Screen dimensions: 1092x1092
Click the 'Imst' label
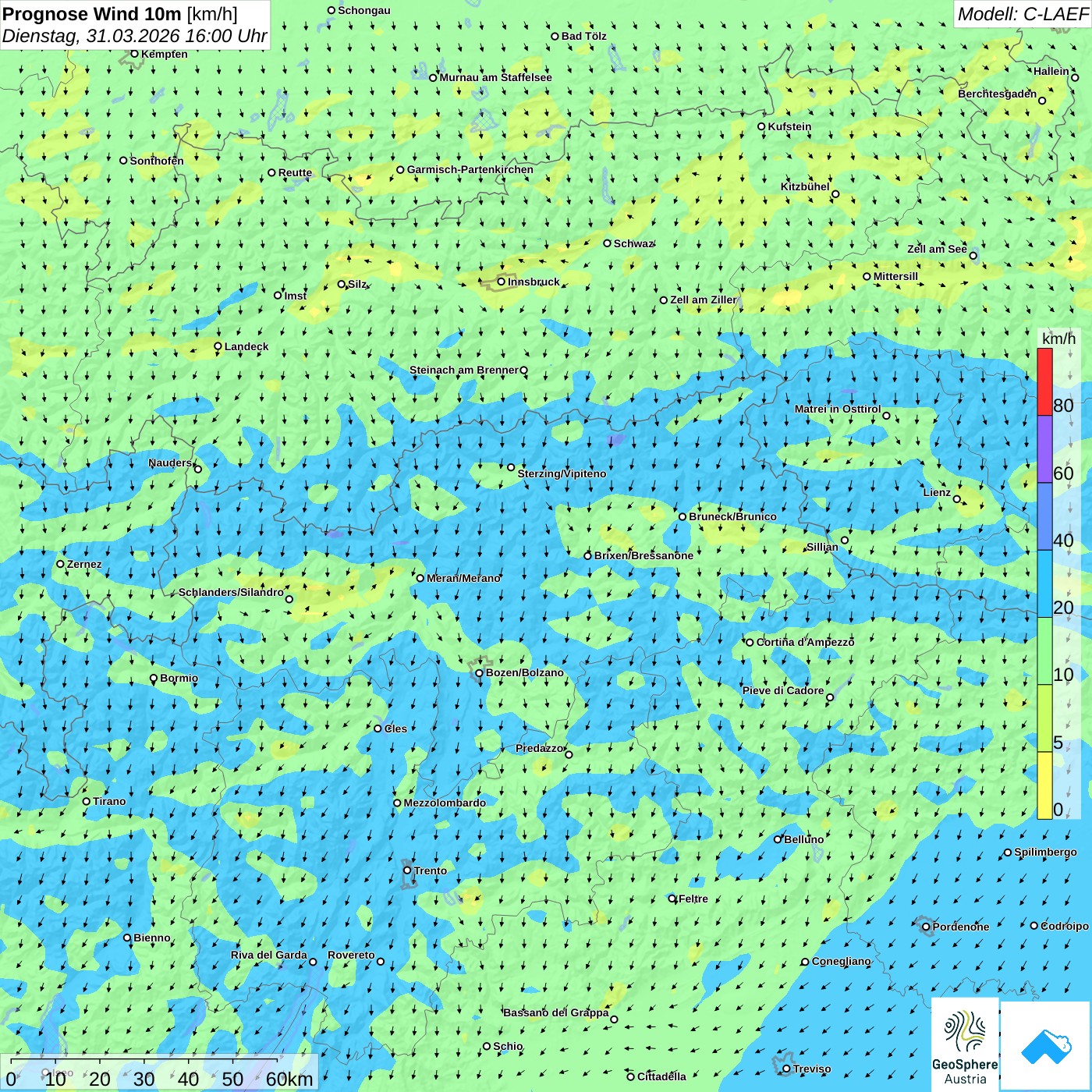296,296
